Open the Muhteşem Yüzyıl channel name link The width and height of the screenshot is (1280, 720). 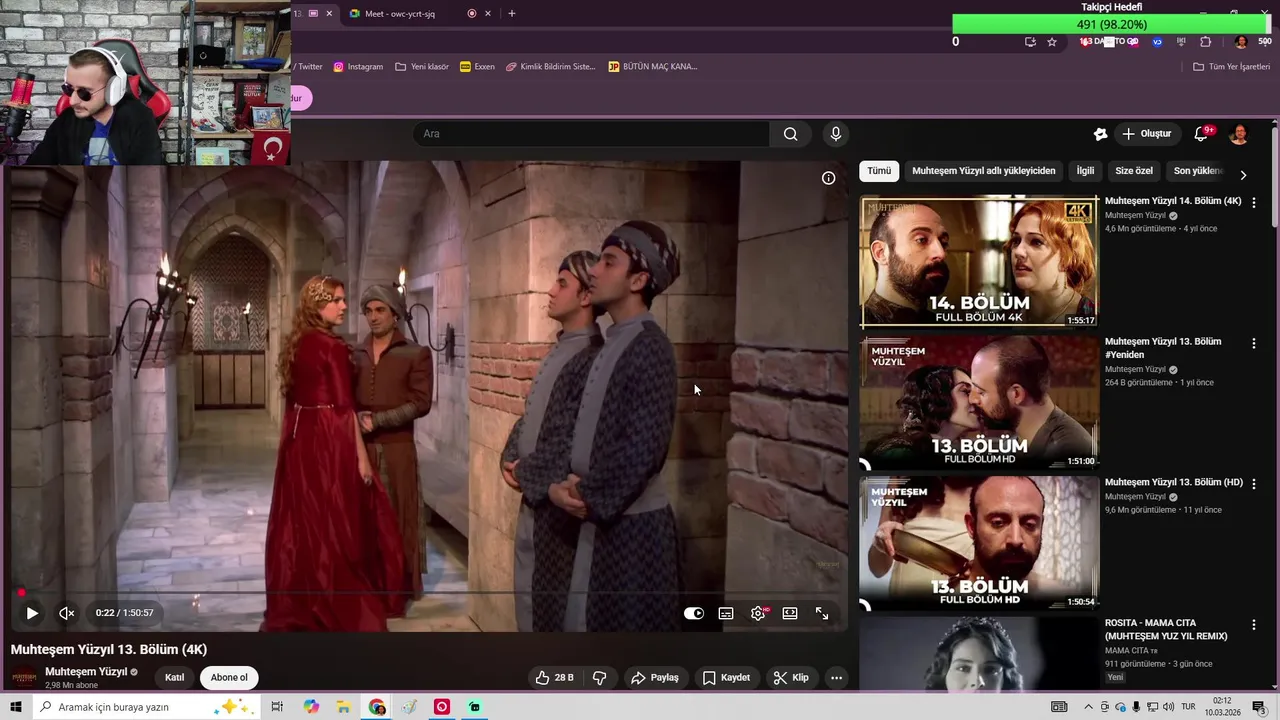(x=86, y=672)
